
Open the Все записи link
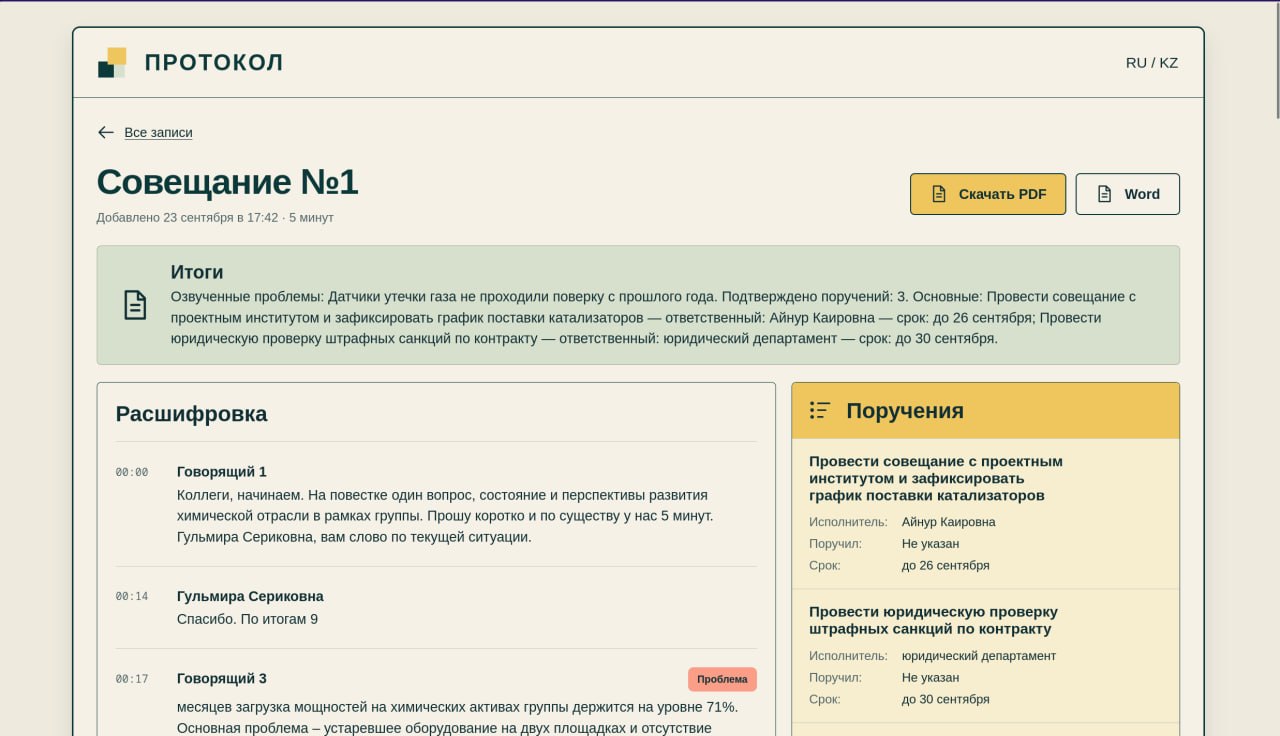pyautogui.click(x=158, y=132)
